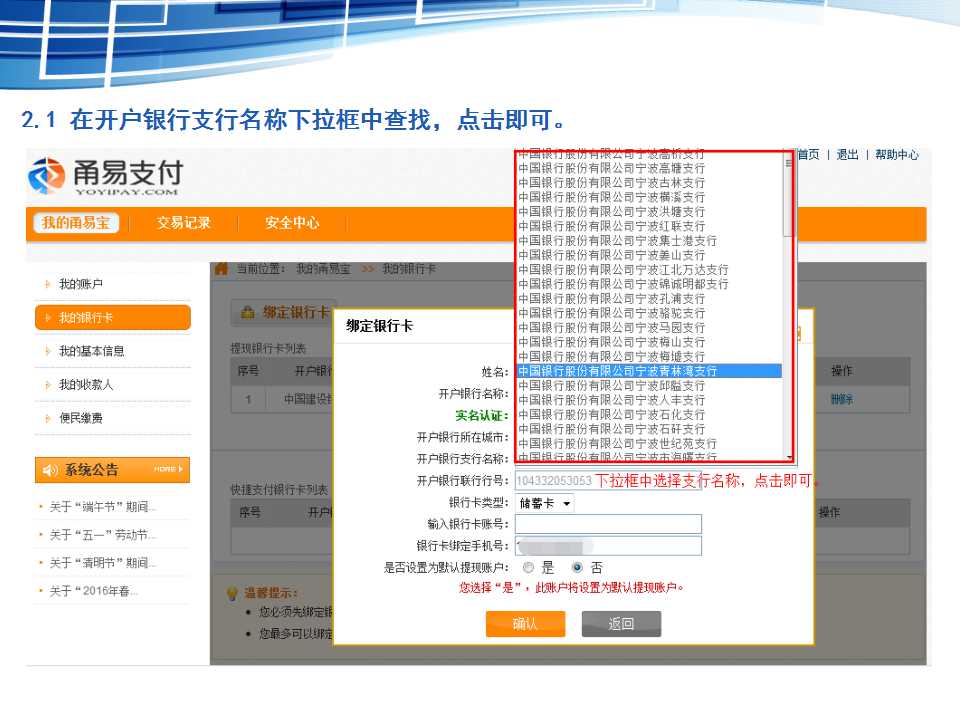The image size is (960, 720).
Task: Click the 开户银行联行号 field
Action: pos(608,481)
